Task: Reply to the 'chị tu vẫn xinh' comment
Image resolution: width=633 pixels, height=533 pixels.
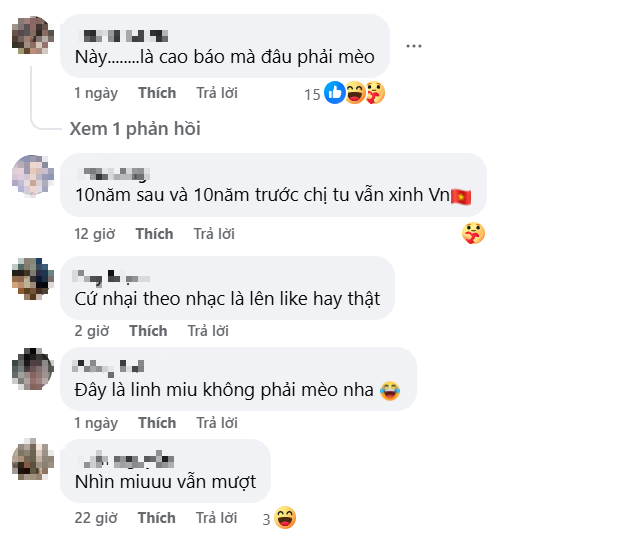Action: (x=214, y=234)
